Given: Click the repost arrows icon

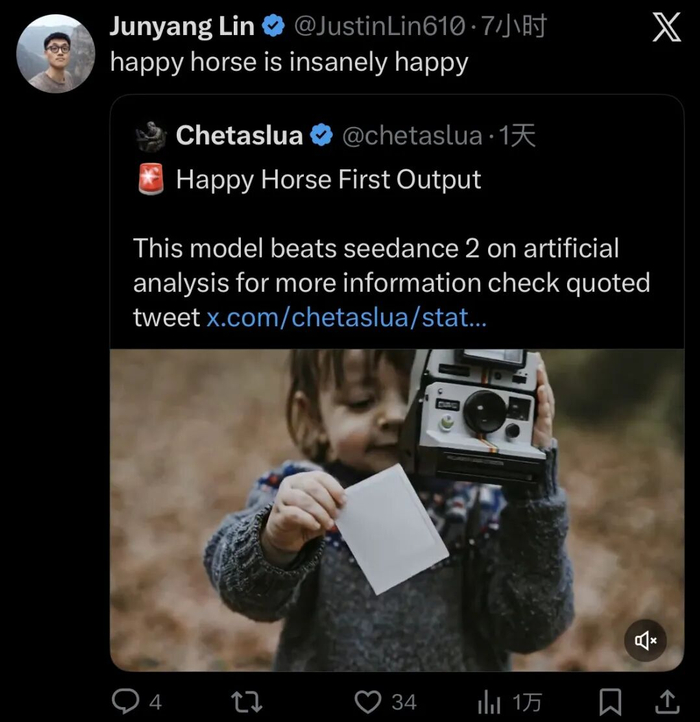Looking at the screenshot, I should point(246,701).
